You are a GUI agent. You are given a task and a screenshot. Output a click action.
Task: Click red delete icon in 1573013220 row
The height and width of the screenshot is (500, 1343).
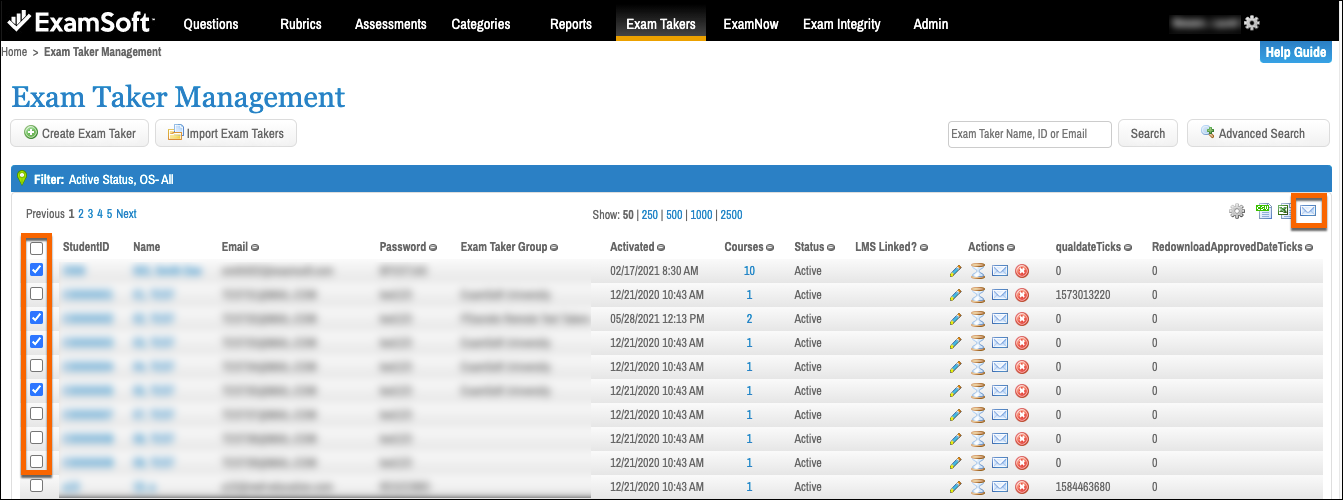point(1022,295)
